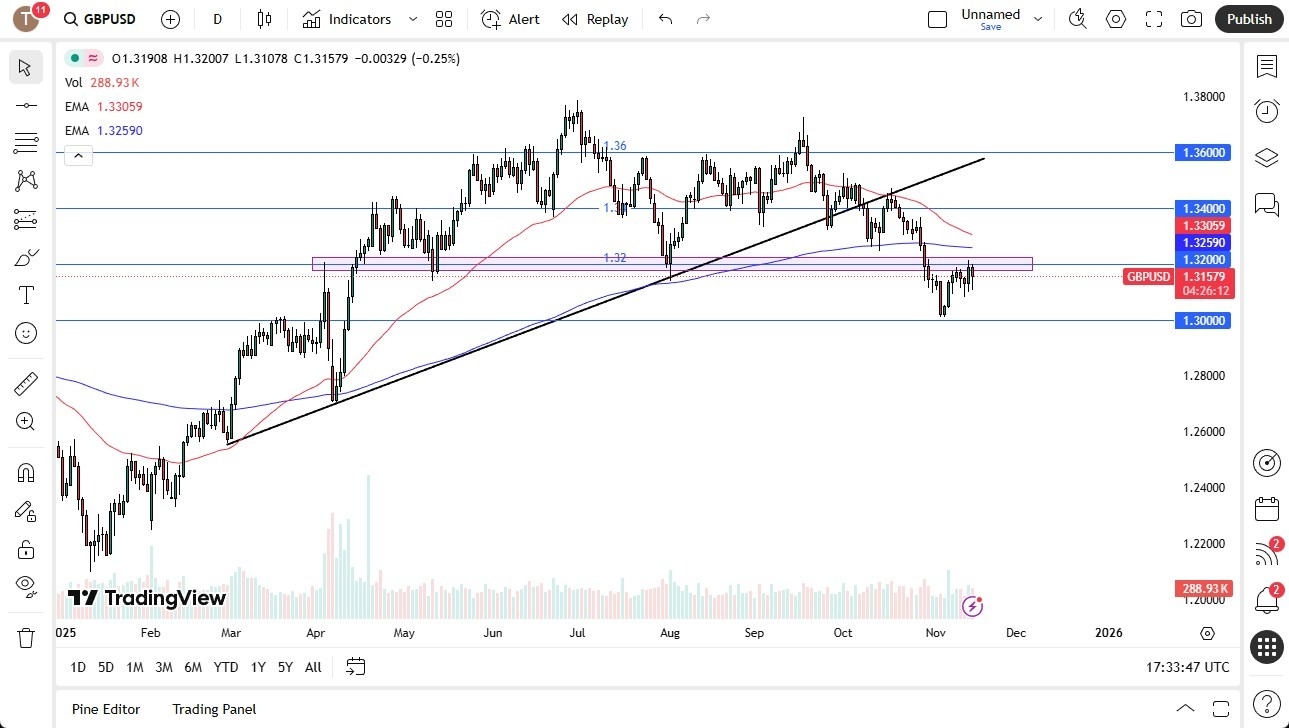Toggle magnet snapping mode

(25, 471)
